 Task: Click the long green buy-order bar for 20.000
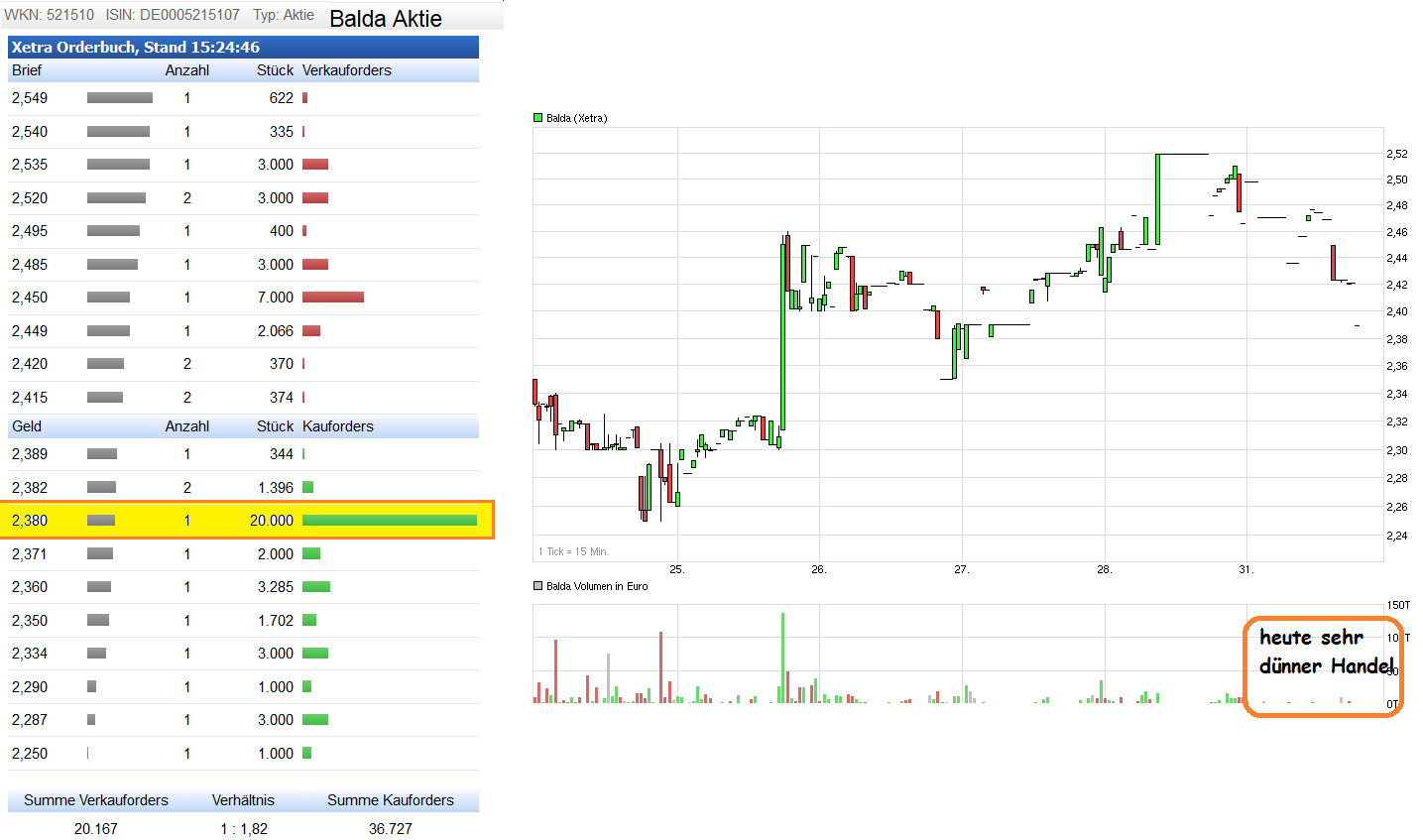pyautogui.click(x=390, y=521)
